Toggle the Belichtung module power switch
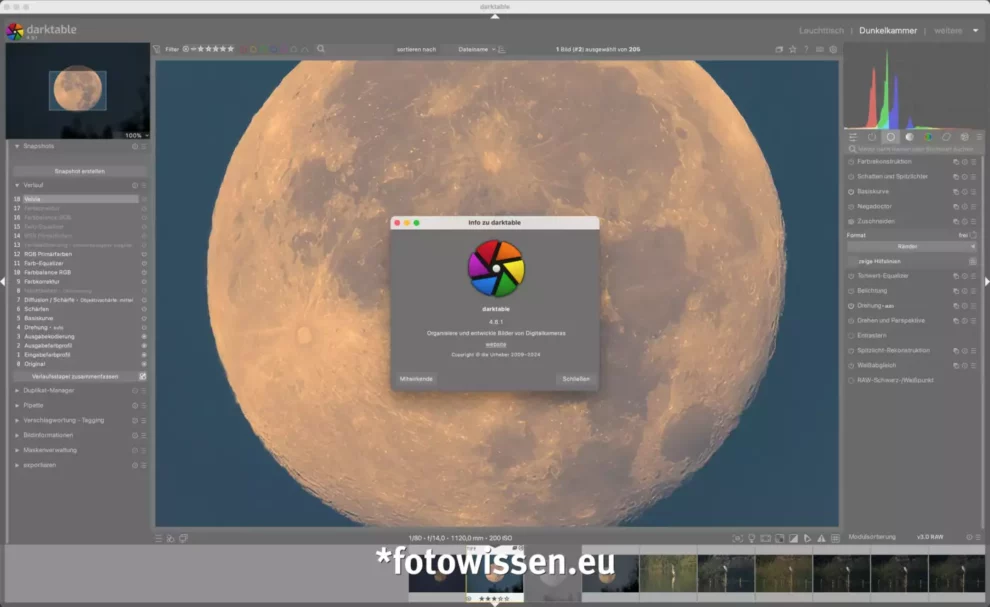This screenshot has height=607, width=990. 851,291
